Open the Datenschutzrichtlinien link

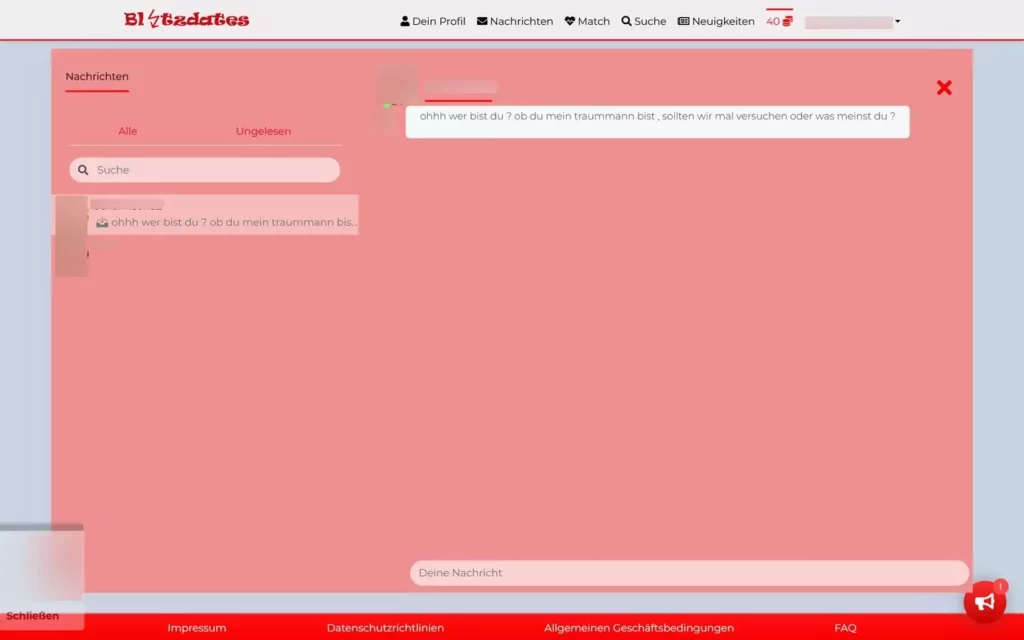coord(384,628)
